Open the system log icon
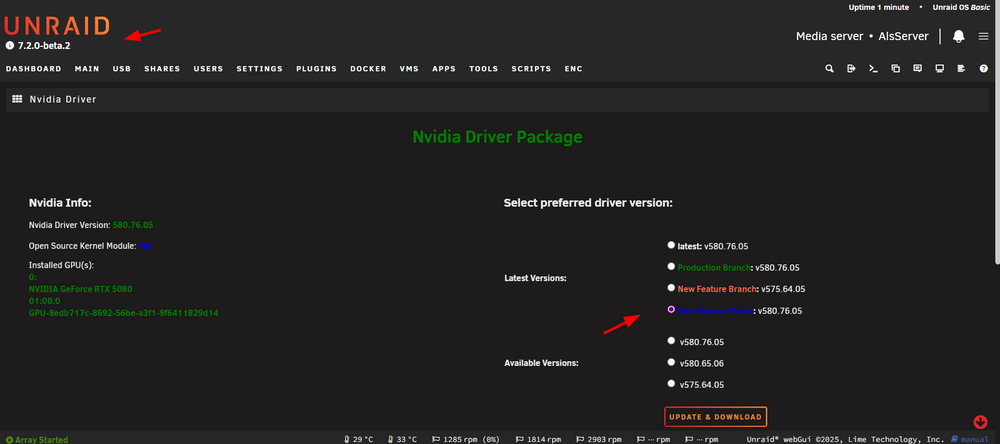Screen dimensions: 1000x444 (961, 69)
